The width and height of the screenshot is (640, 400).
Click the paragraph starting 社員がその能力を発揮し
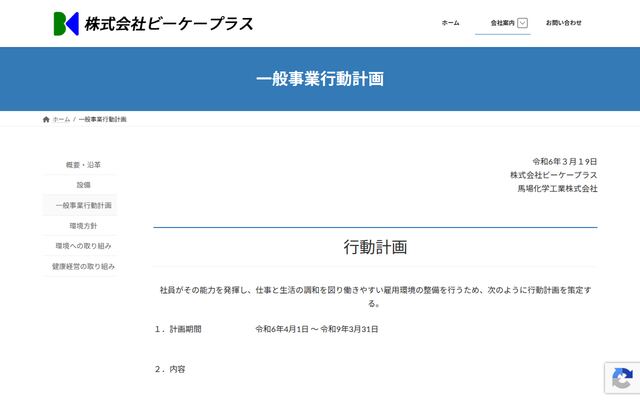375,296
